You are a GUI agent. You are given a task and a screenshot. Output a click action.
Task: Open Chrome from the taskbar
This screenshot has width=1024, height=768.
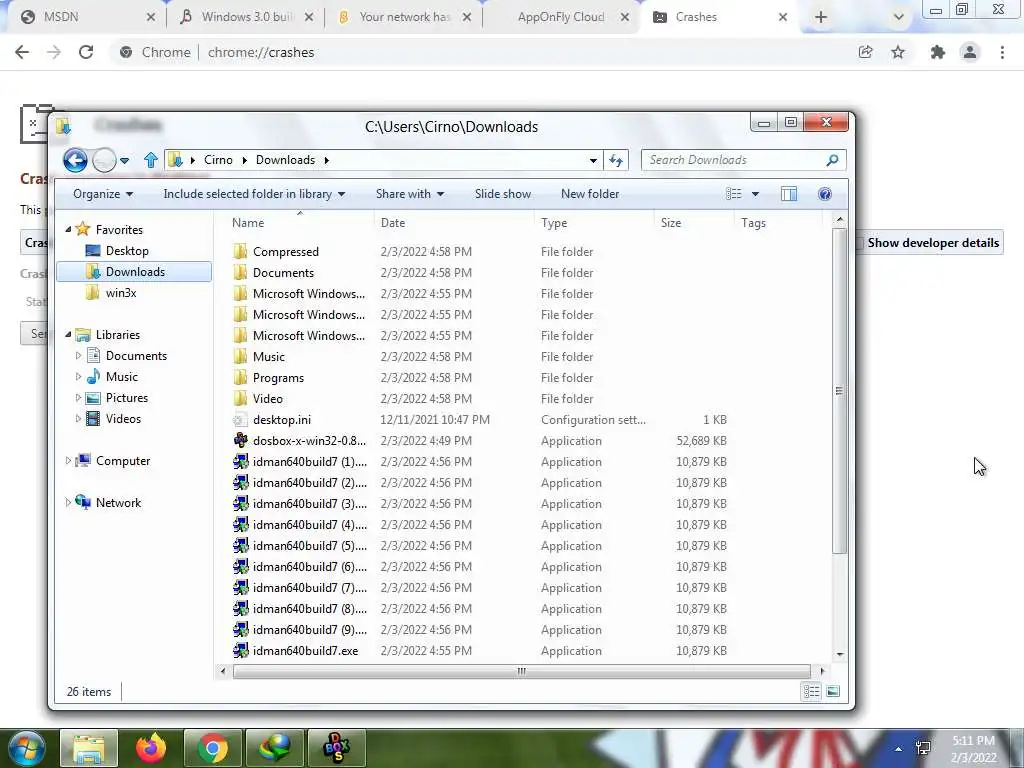click(x=213, y=748)
